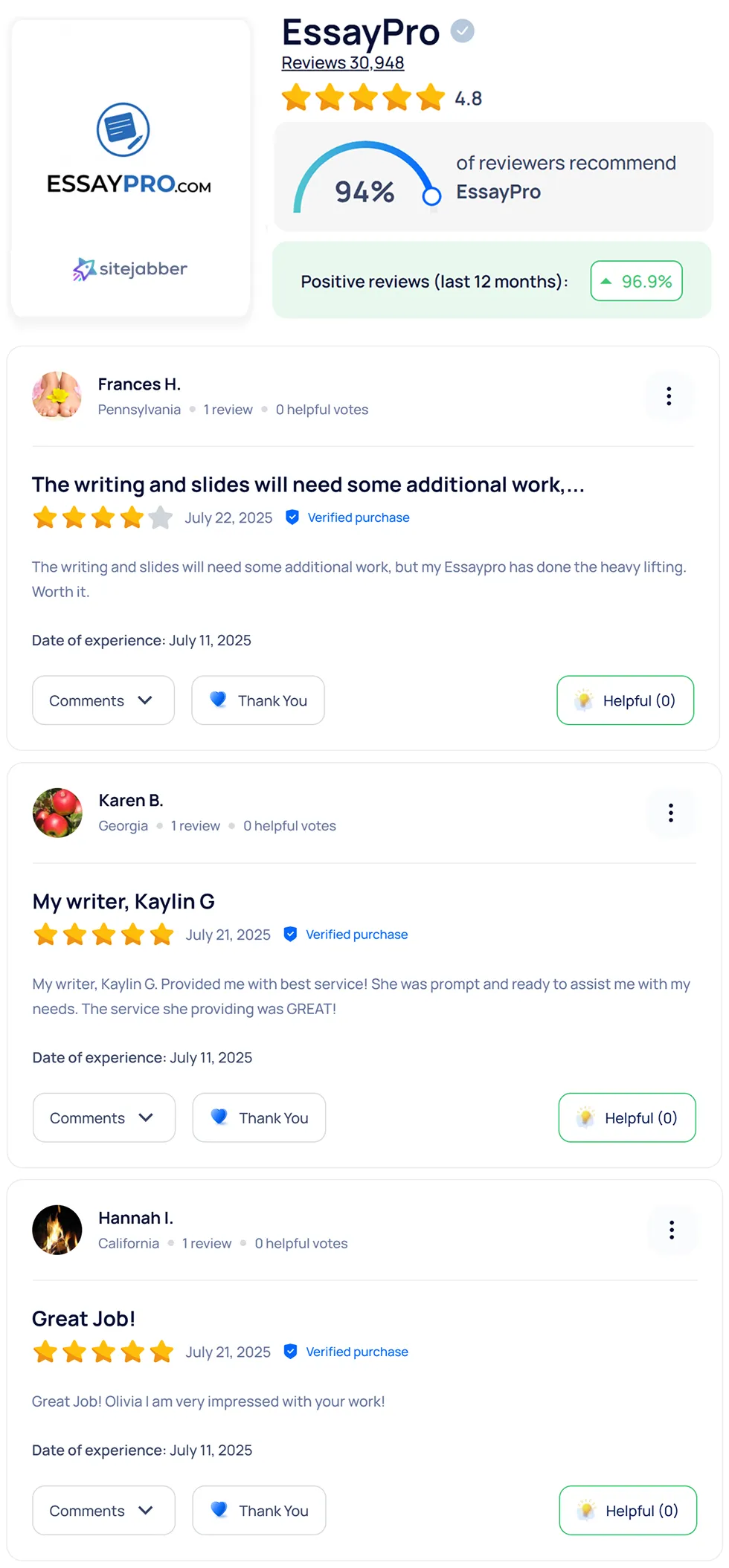729x1568 pixels.
Task: Click the Verified purchase shield on Frances's review
Action: click(292, 517)
